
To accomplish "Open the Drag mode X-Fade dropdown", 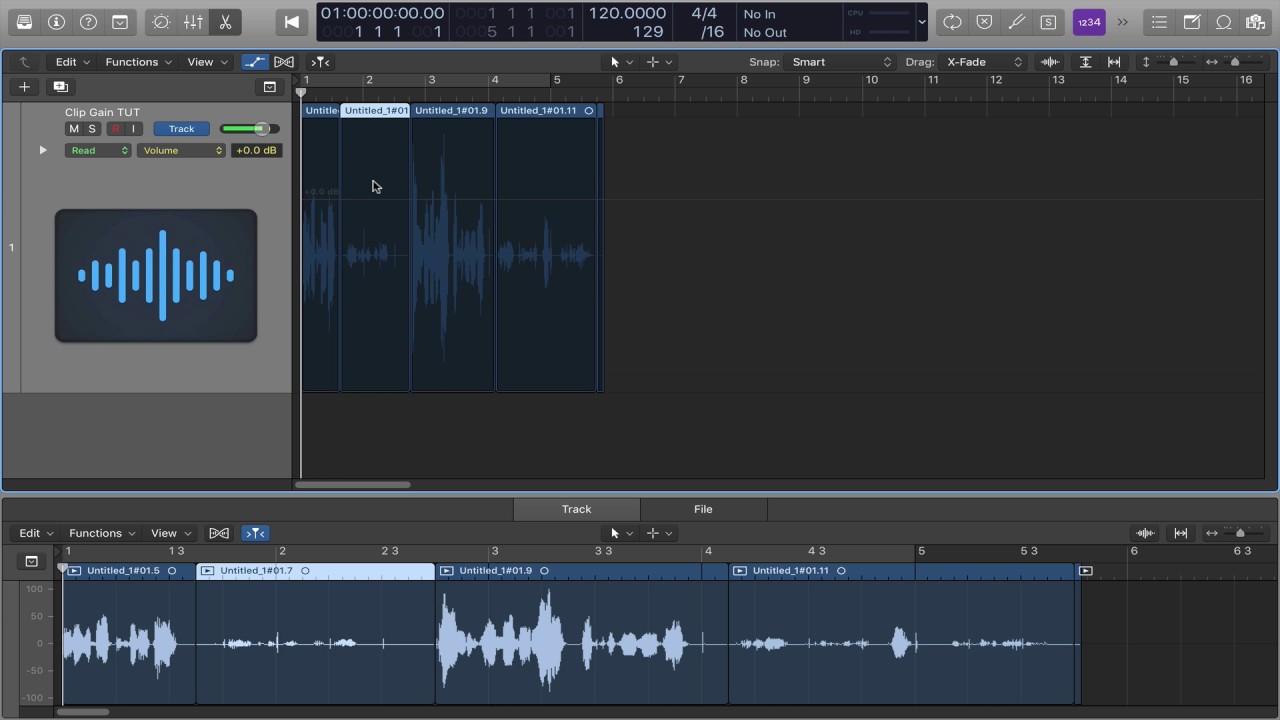I will click(x=984, y=62).
